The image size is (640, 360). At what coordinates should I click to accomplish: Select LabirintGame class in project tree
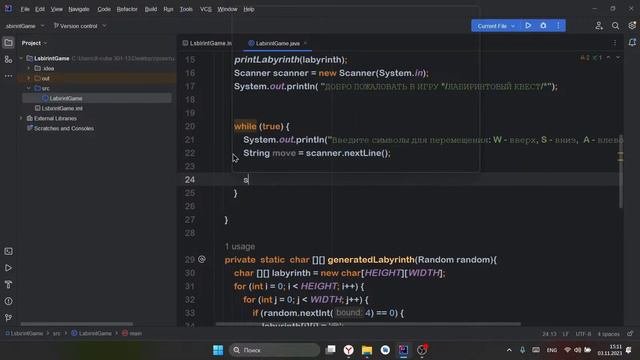(x=66, y=98)
